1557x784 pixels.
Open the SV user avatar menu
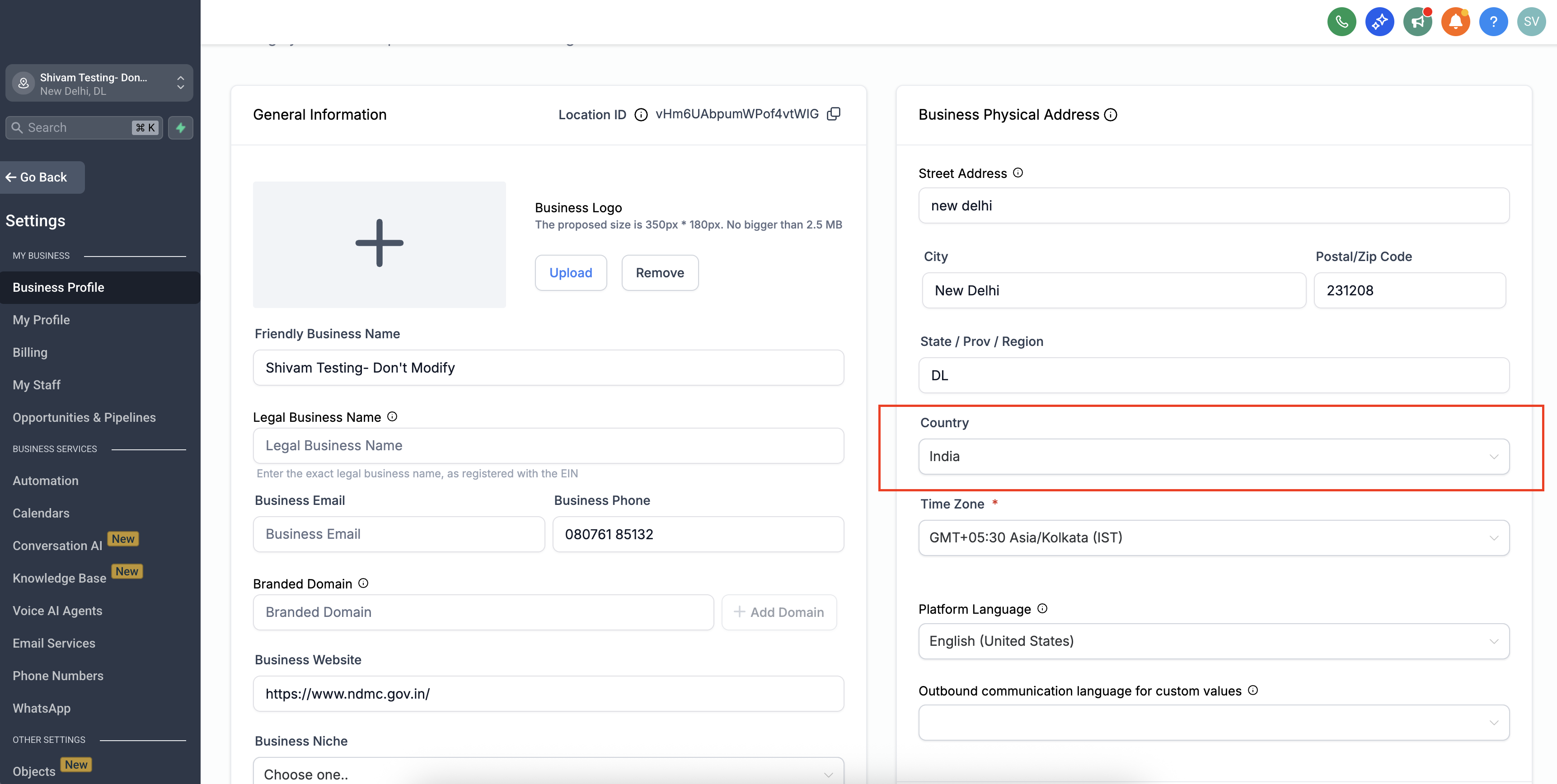coord(1531,22)
